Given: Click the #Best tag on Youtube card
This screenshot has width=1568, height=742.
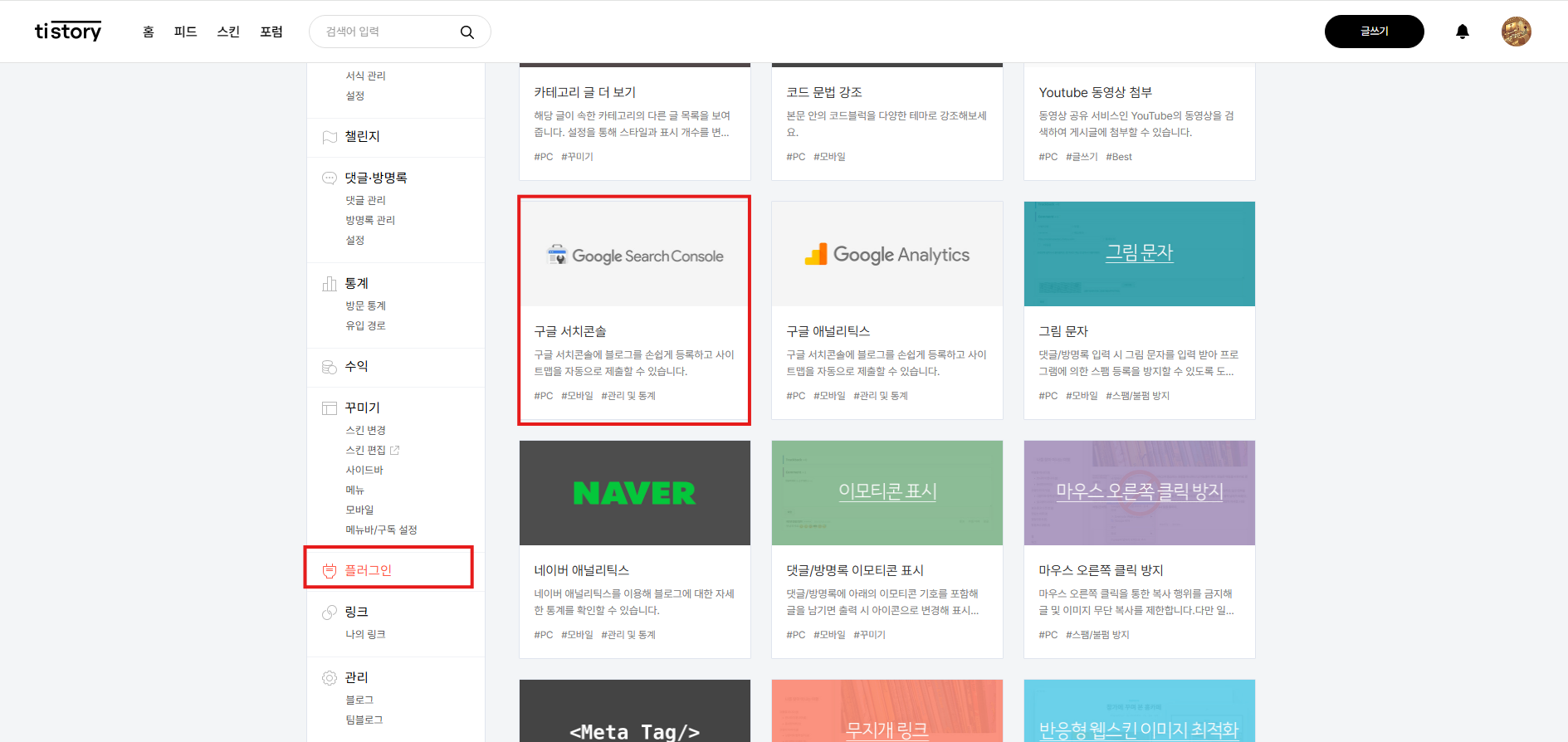Looking at the screenshot, I should point(1119,157).
